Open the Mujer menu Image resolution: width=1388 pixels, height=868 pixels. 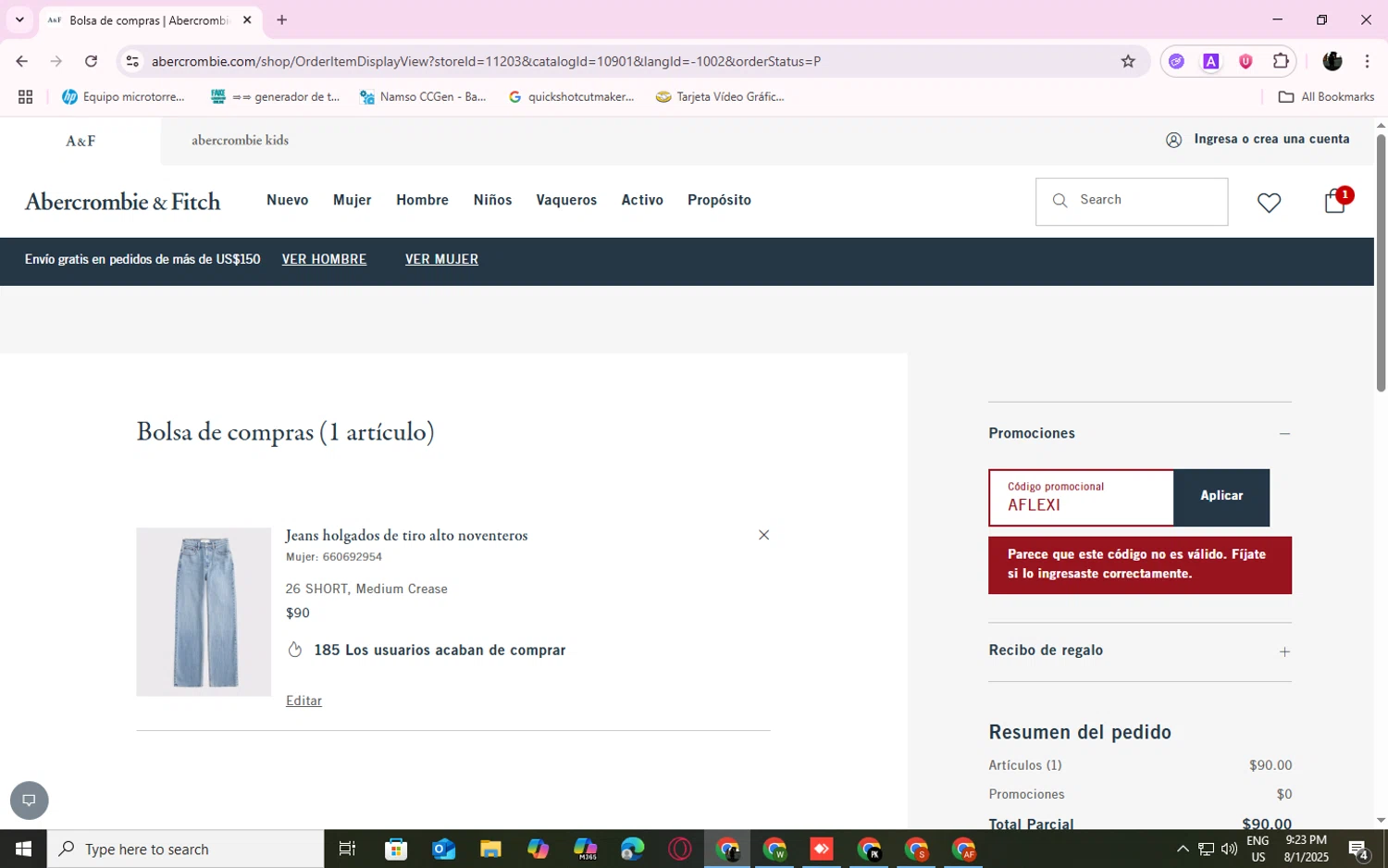click(352, 200)
